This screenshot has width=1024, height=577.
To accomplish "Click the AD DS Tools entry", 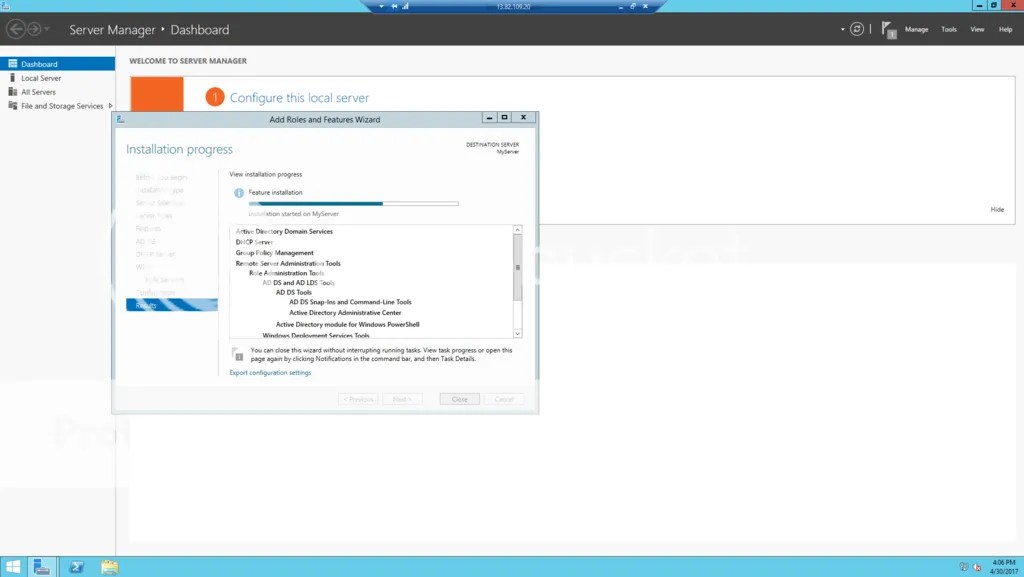I will 293,293.
